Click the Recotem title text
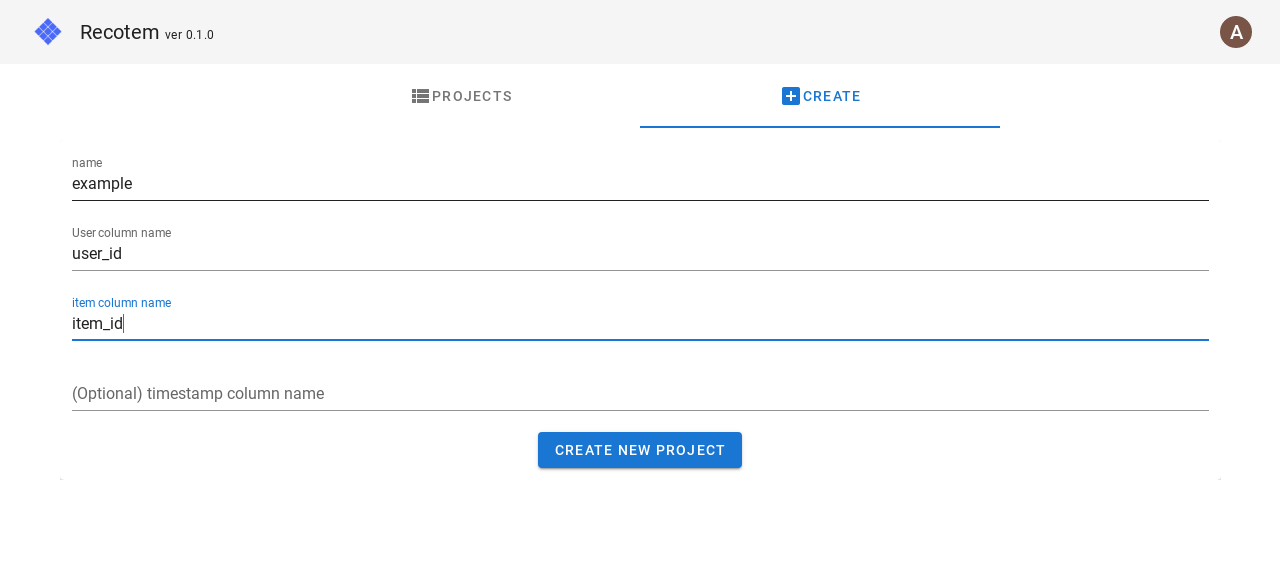This screenshot has width=1280, height=576. click(118, 31)
